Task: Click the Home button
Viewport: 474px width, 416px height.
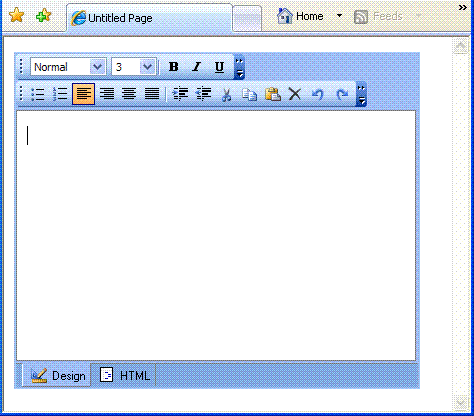Action: click(300, 16)
